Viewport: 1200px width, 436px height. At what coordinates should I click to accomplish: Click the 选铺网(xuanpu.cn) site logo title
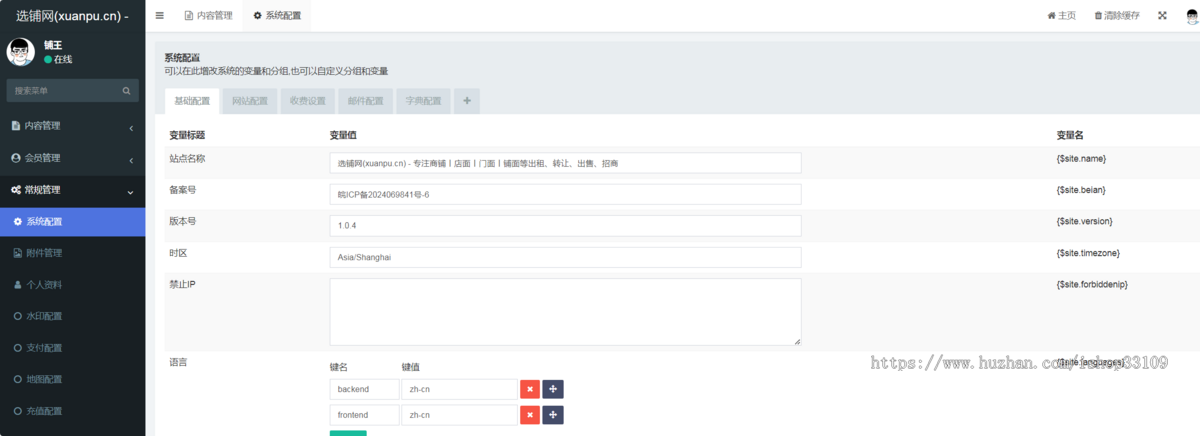point(72,16)
